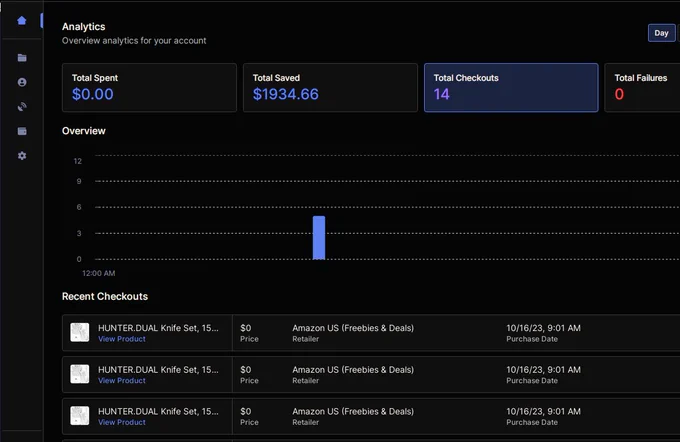Click first row's HUNTER.DUAL Knife Set title
The width and height of the screenshot is (680, 442).
tap(158, 328)
